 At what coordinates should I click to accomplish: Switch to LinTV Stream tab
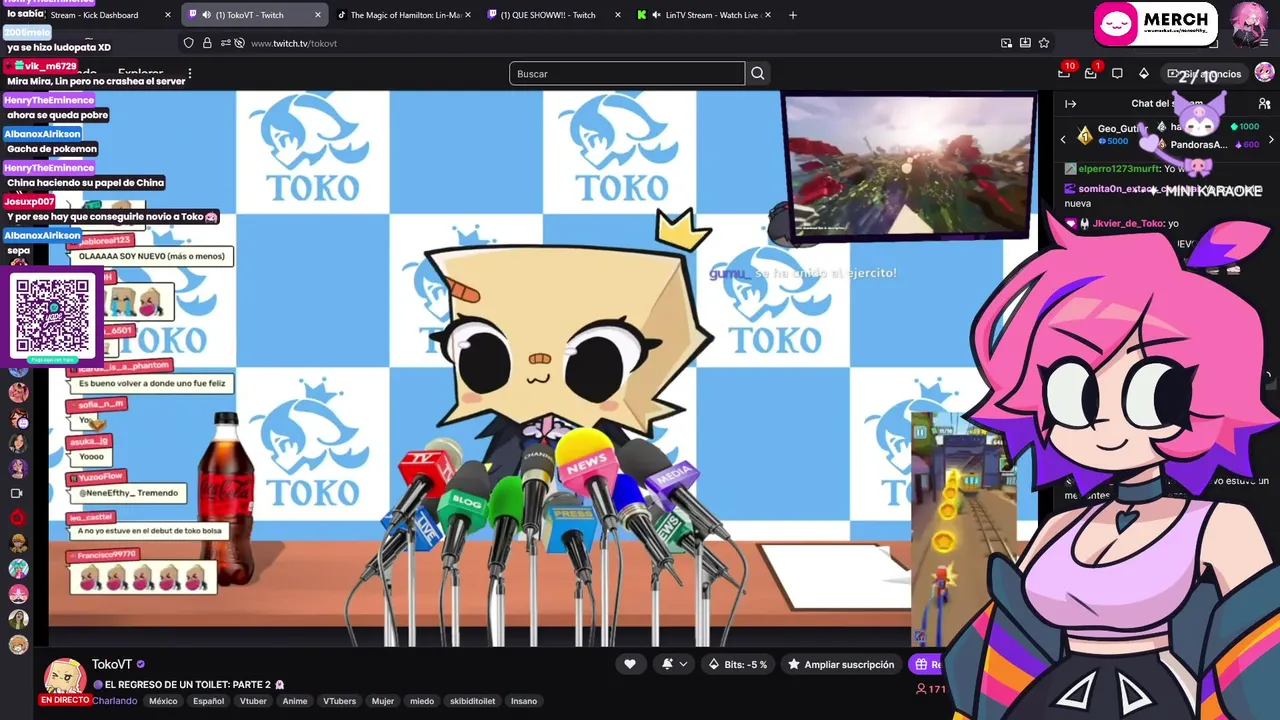[703, 15]
